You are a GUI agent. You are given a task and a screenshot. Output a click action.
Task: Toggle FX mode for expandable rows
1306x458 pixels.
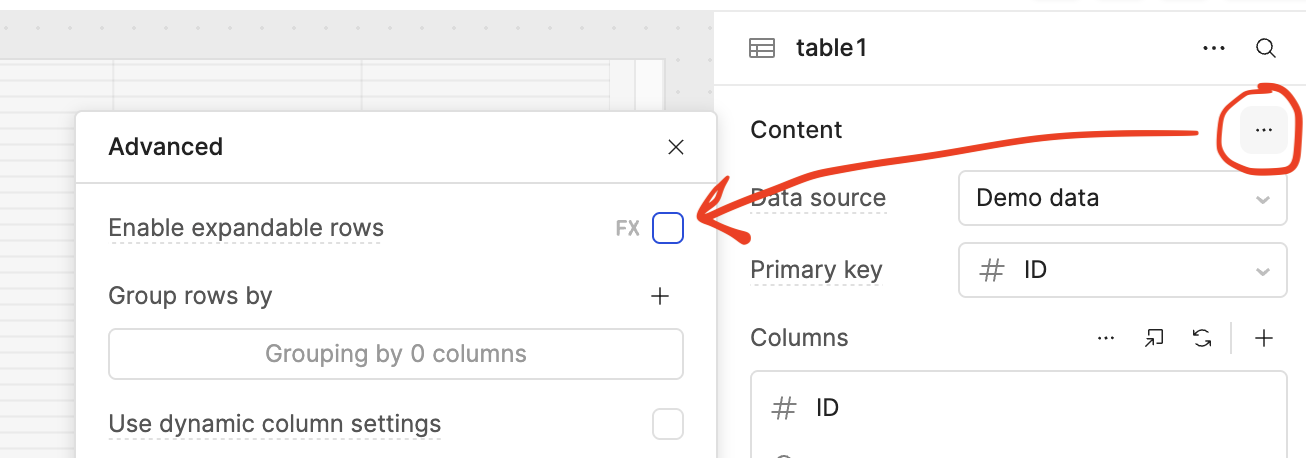(x=627, y=229)
